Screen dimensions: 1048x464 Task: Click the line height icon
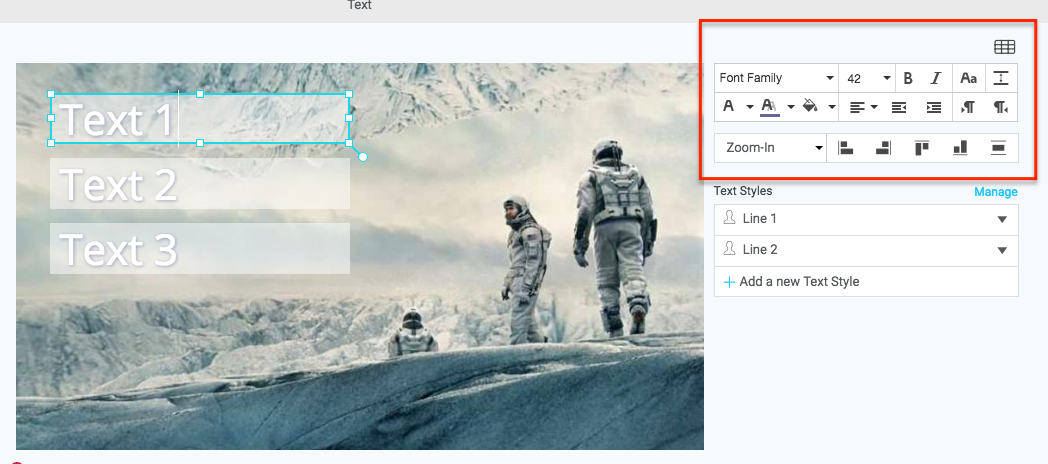pyautogui.click(x=1001, y=78)
